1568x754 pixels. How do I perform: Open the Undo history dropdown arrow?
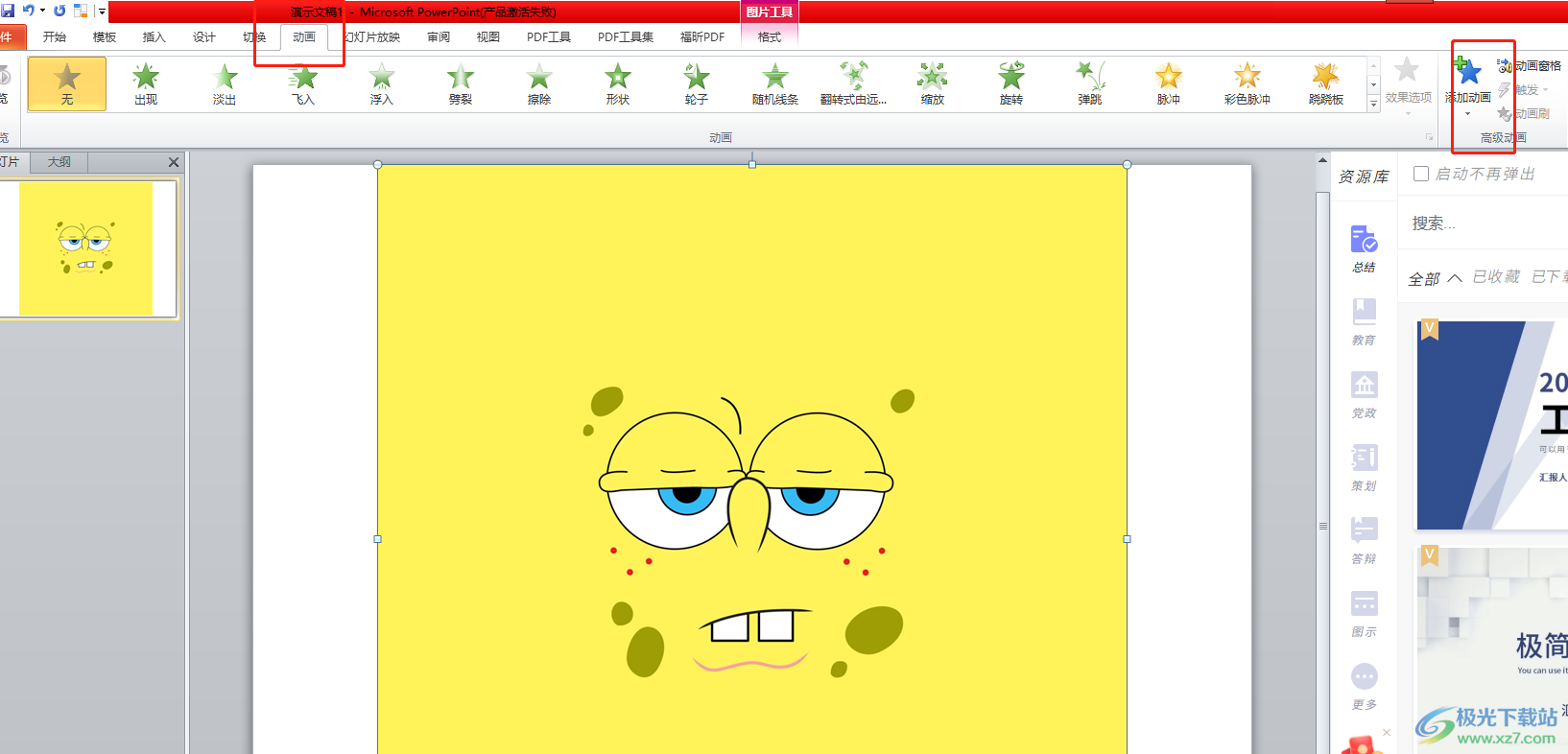(42, 11)
